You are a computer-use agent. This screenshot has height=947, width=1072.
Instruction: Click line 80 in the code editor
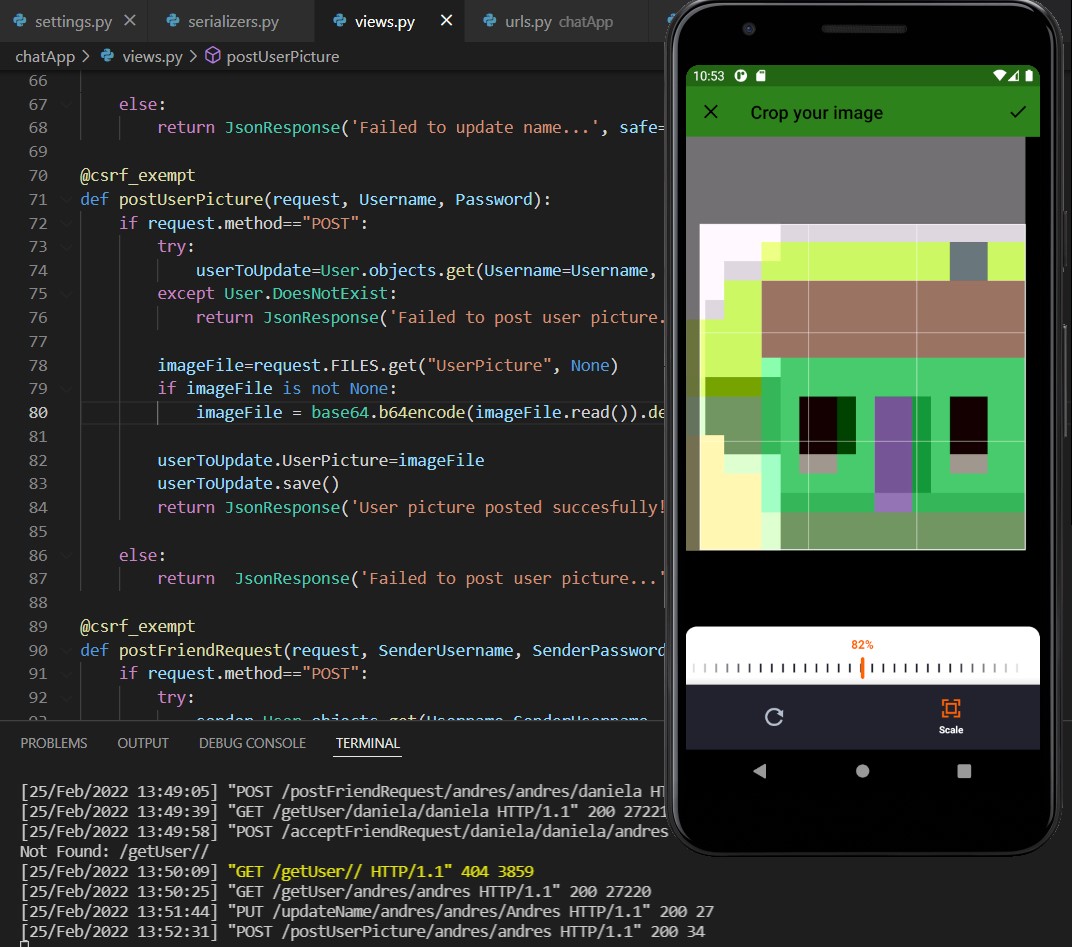click(x=400, y=412)
